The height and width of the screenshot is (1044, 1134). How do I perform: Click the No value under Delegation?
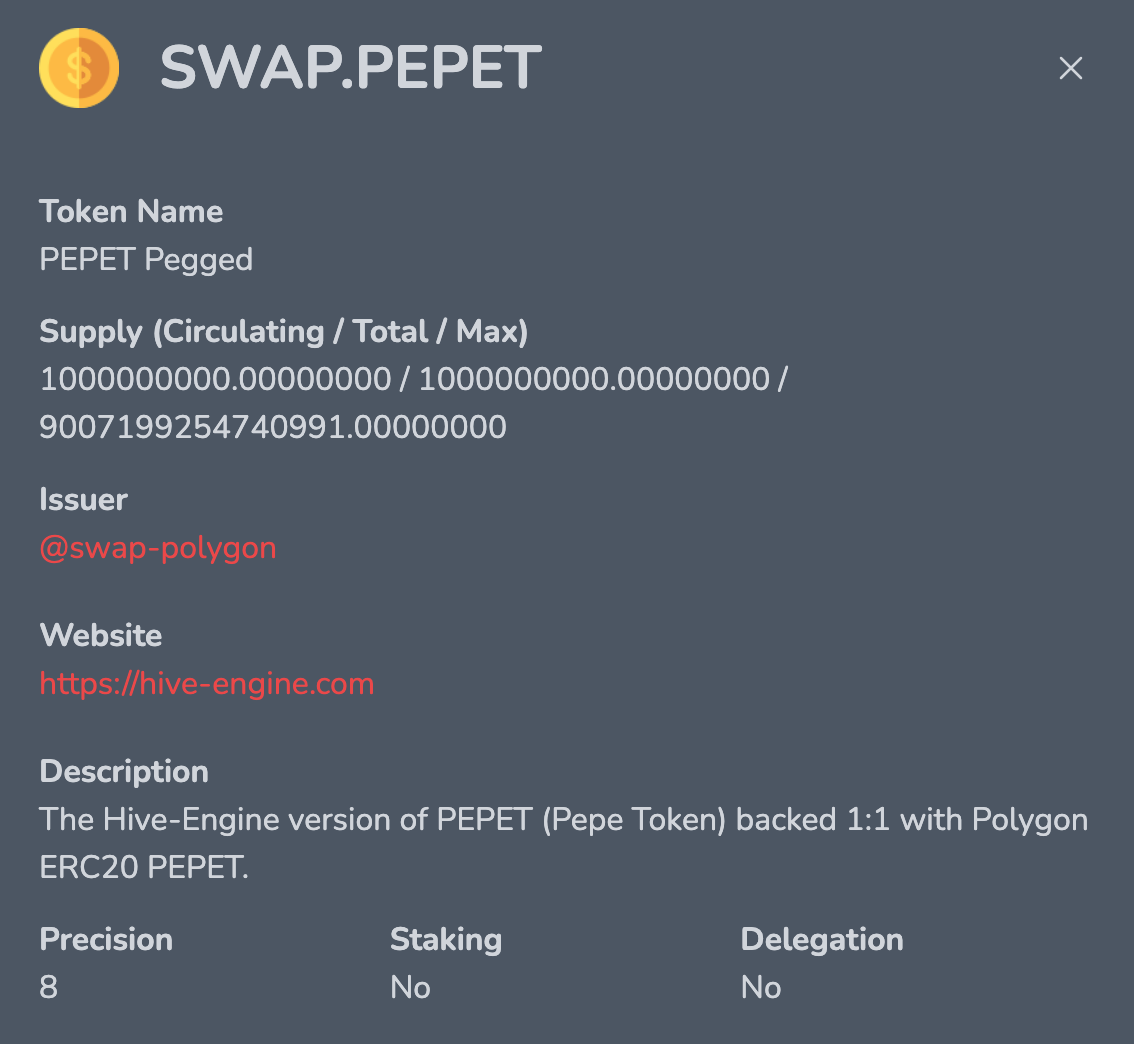coord(761,987)
